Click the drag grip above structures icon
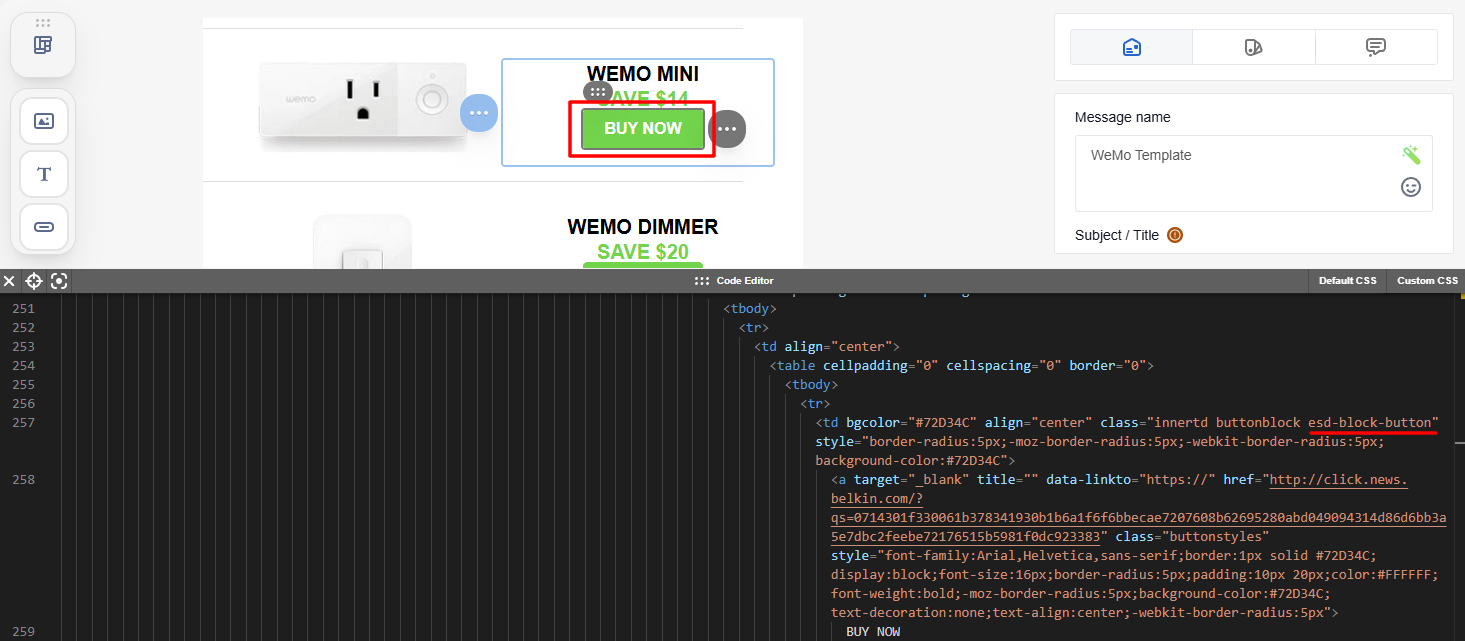The image size is (1465, 641). point(43,22)
